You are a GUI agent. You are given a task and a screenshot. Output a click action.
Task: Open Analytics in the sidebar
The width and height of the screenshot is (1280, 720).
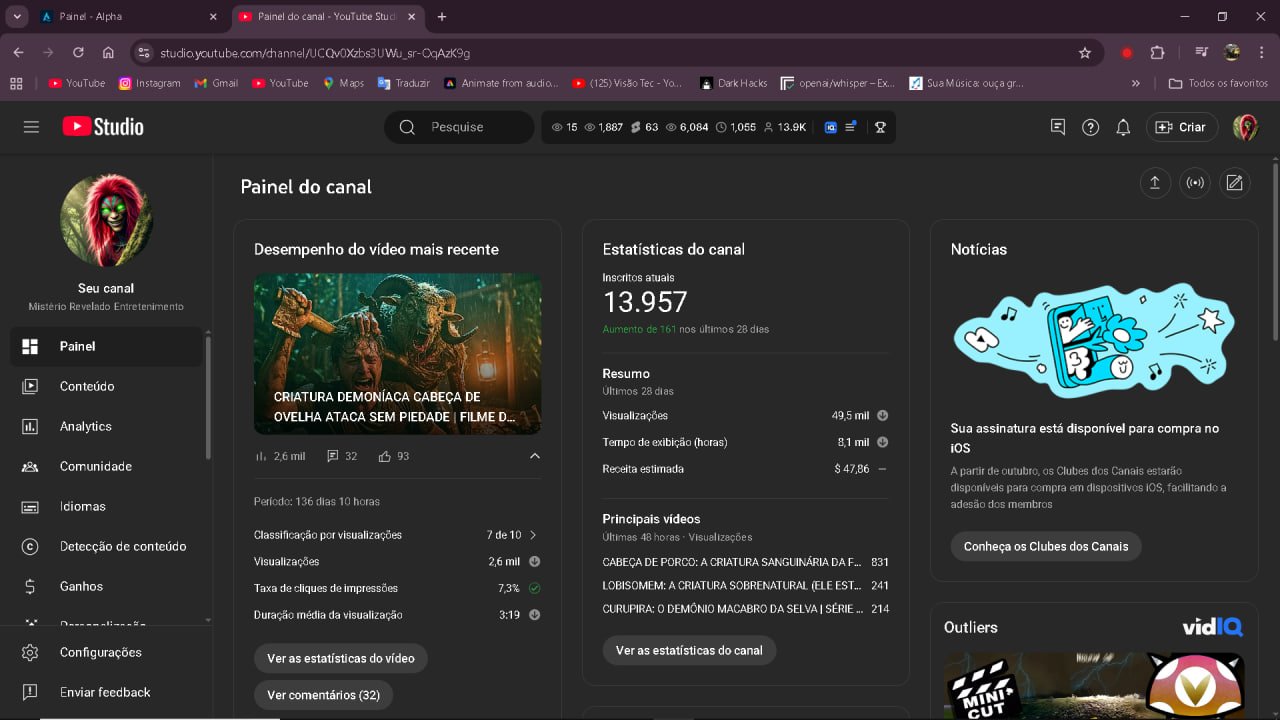tap(85, 426)
